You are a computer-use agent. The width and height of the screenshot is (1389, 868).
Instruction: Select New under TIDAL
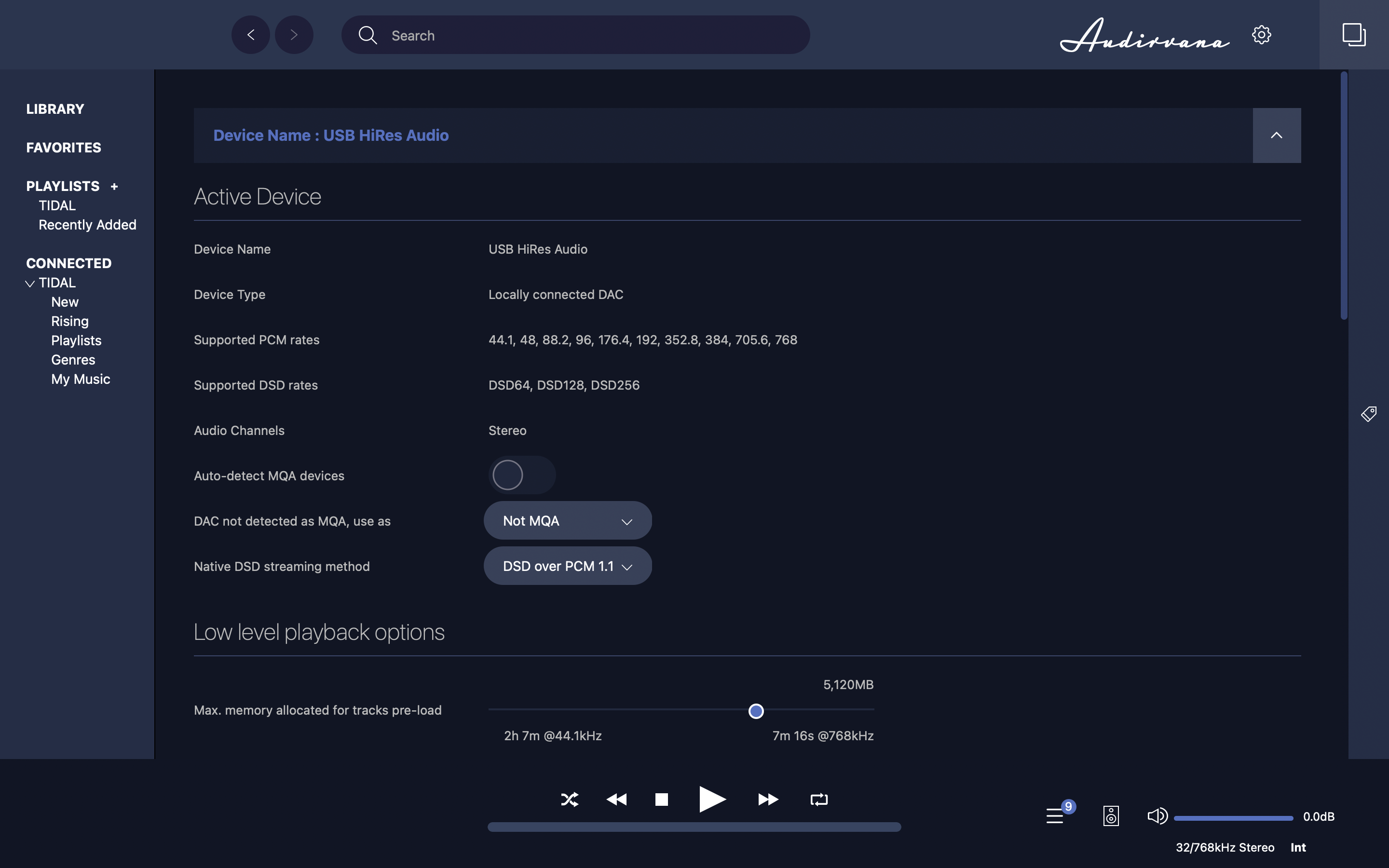(x=65, y=302)
